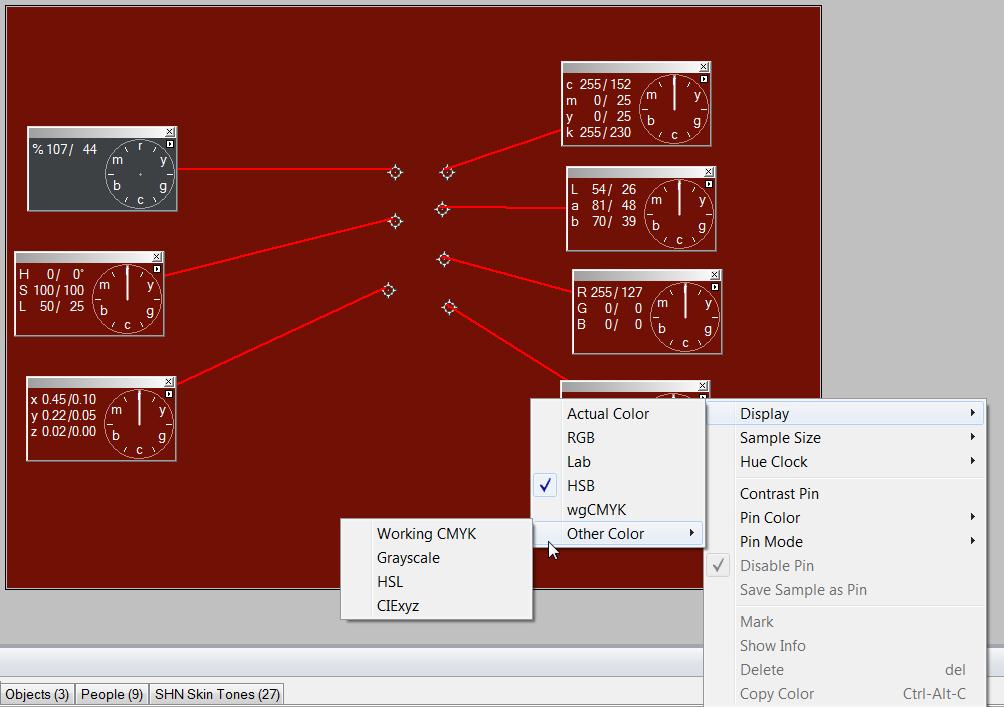The width and height of the screenshot is (1004, 707).
Task: Select sample pin linked to HSL panel
Action: click(x=395, y=222)
